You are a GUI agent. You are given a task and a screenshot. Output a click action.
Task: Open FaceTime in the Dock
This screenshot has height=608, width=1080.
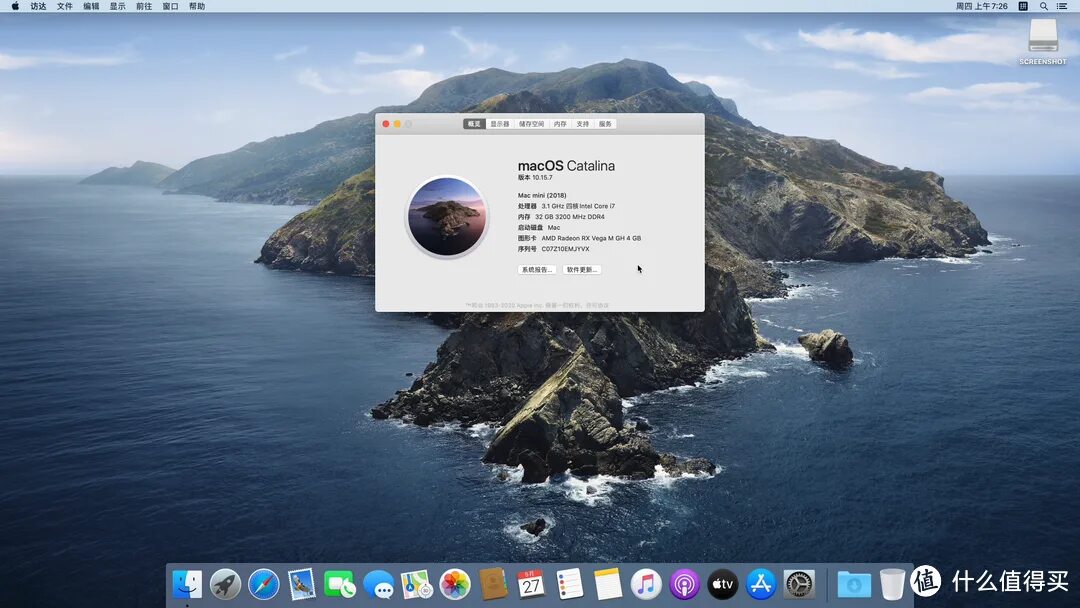(340, 585)
